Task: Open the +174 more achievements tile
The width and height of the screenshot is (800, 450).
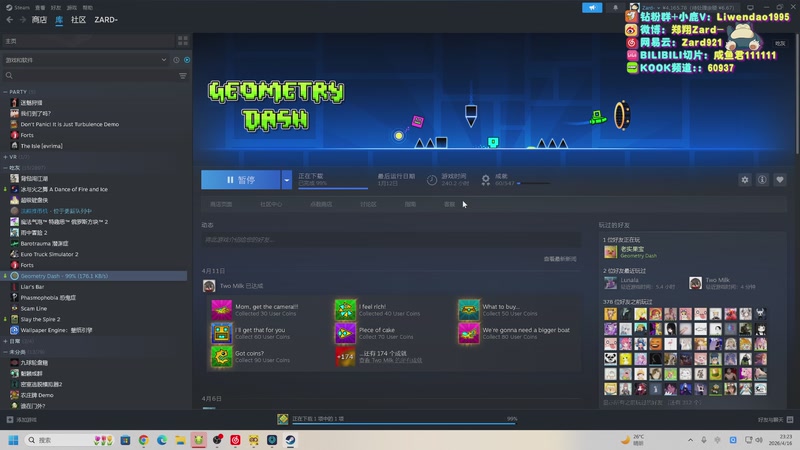Action: click(x=345, y=357)
